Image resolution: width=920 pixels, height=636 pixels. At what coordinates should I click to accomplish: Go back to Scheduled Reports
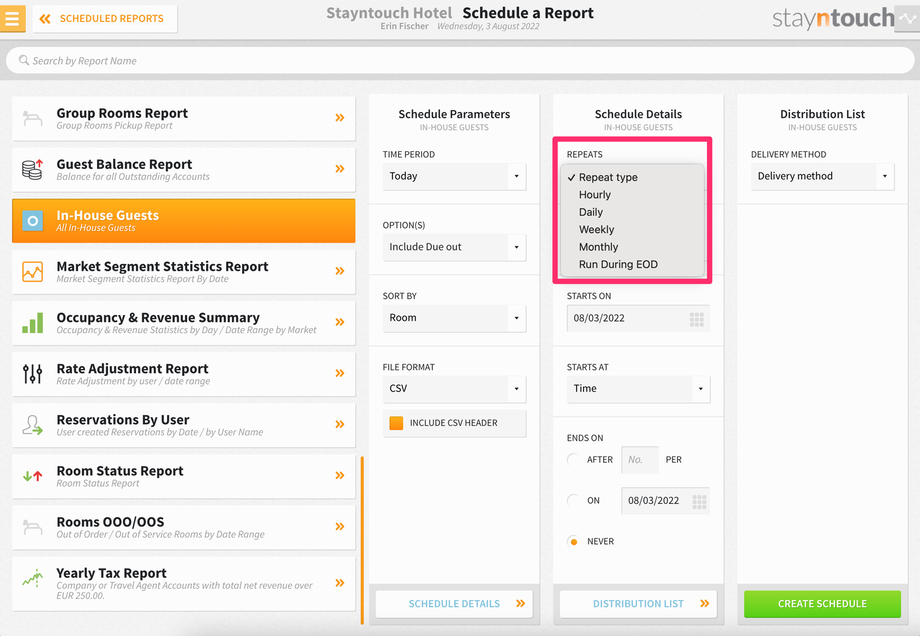[104, 19]
